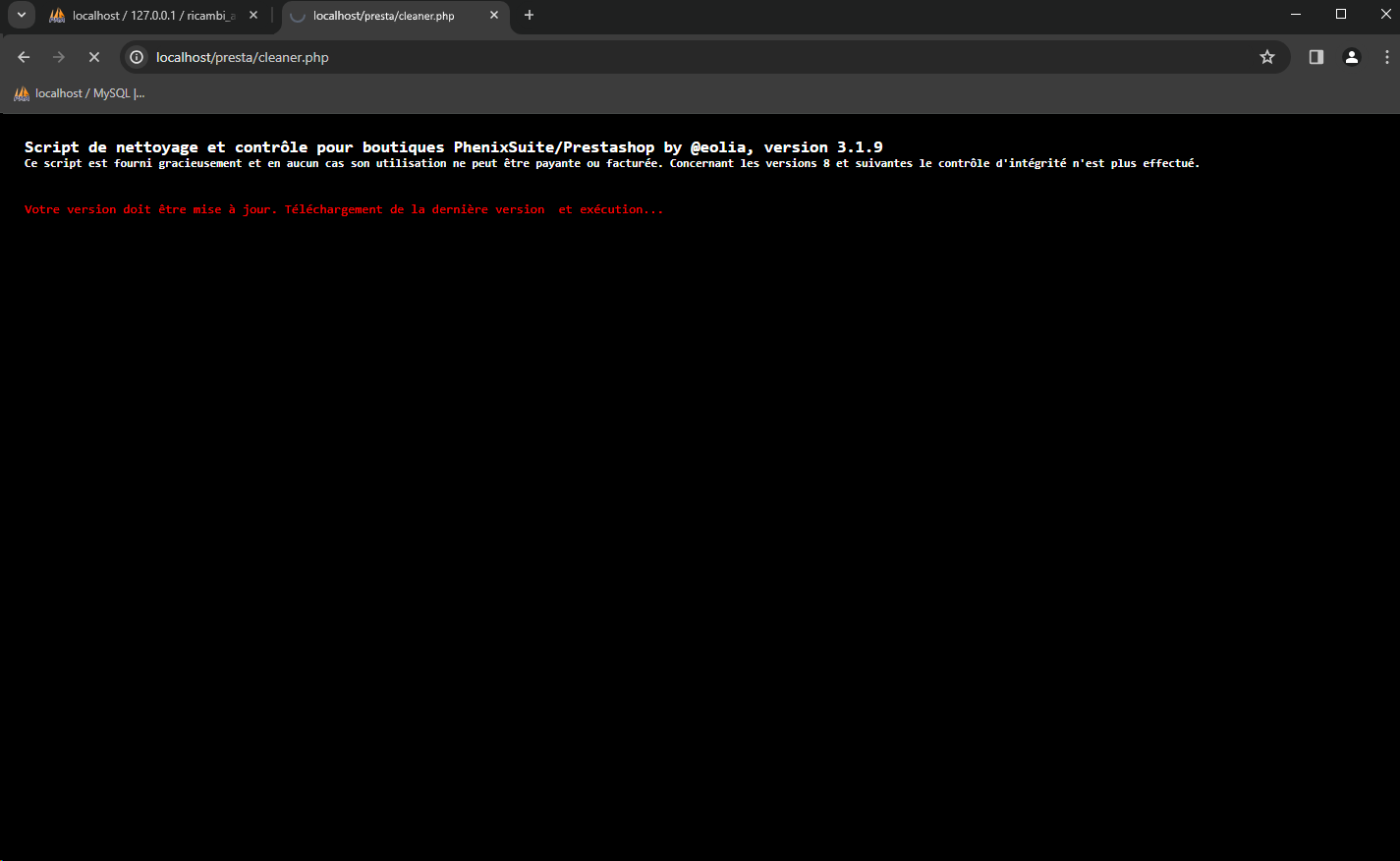
Task: Close the Chrome window
Action: 1385,15
